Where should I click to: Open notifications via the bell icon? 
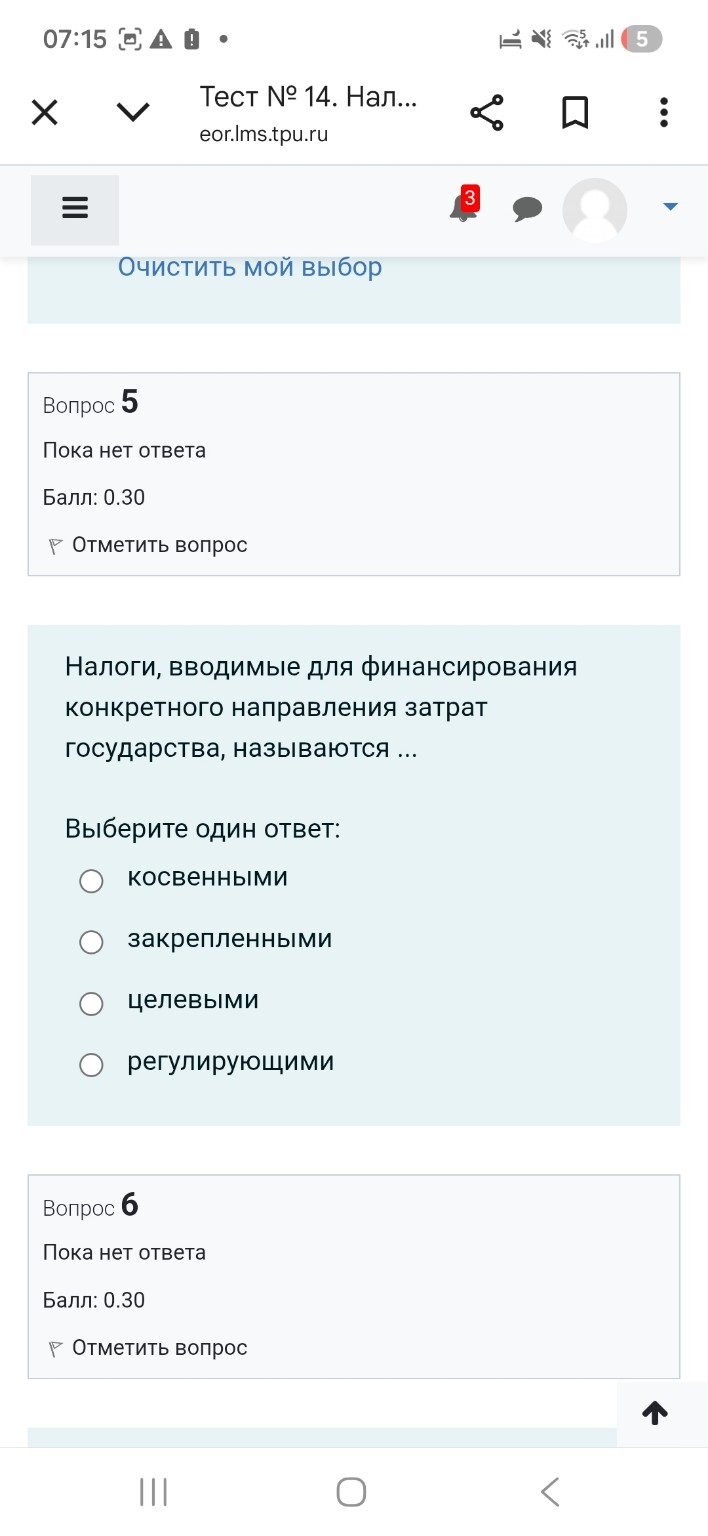point(461,210)
